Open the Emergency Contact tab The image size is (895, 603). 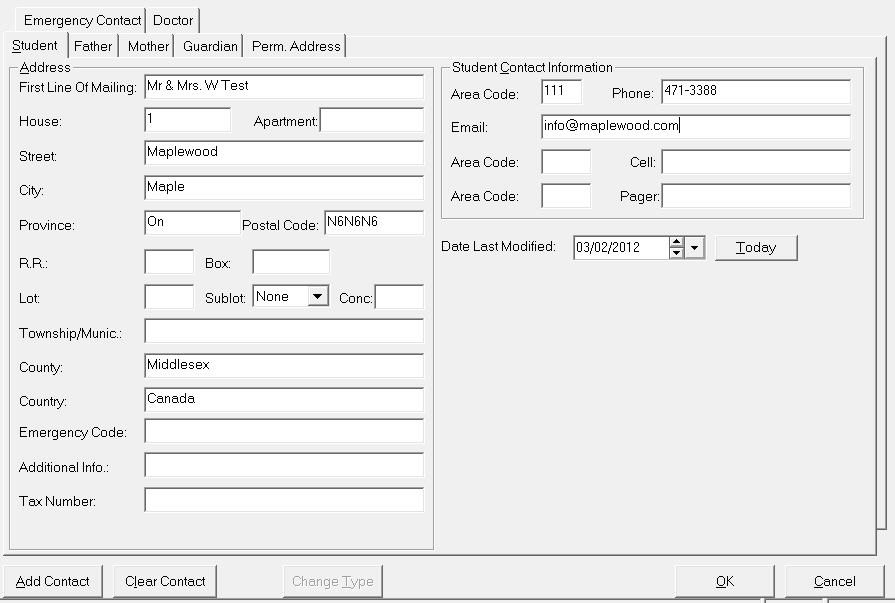point(82,20)
